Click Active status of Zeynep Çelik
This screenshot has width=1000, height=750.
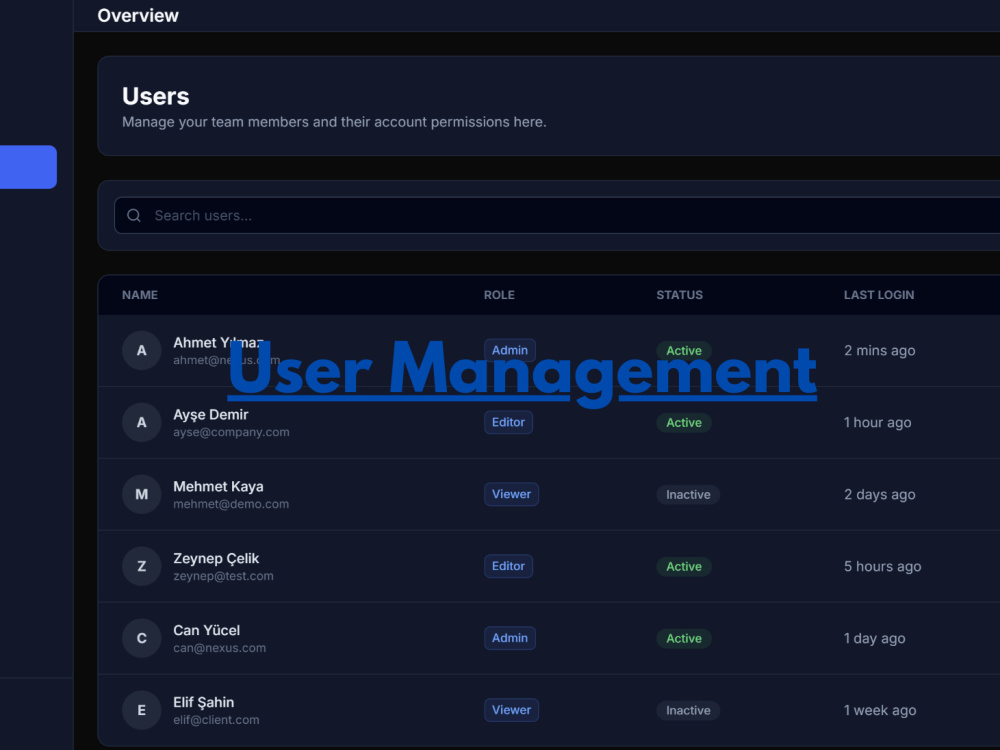click(x=684, y=567)
